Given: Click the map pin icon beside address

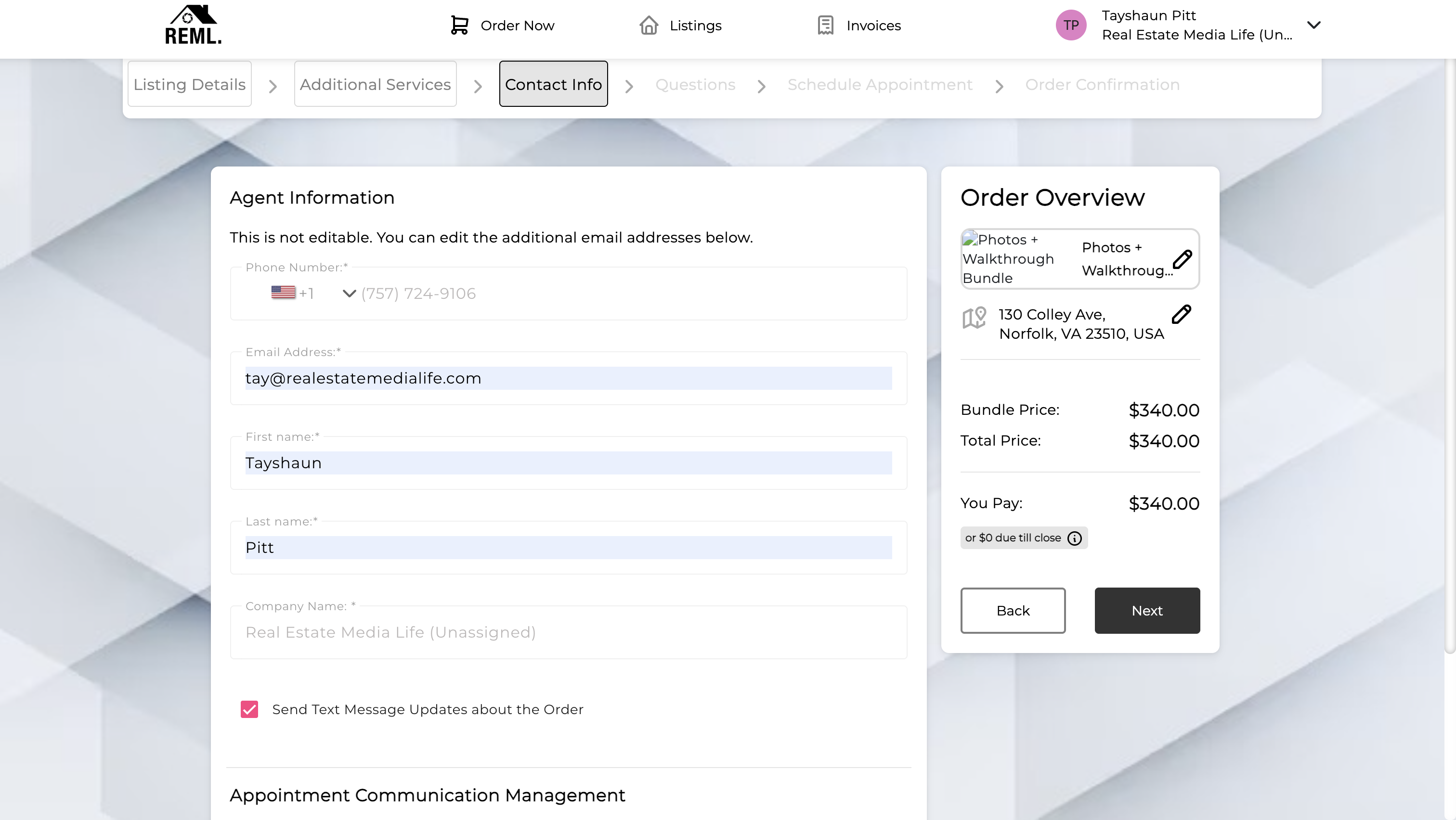Looking at the screenshot, I should coord(974,318).
